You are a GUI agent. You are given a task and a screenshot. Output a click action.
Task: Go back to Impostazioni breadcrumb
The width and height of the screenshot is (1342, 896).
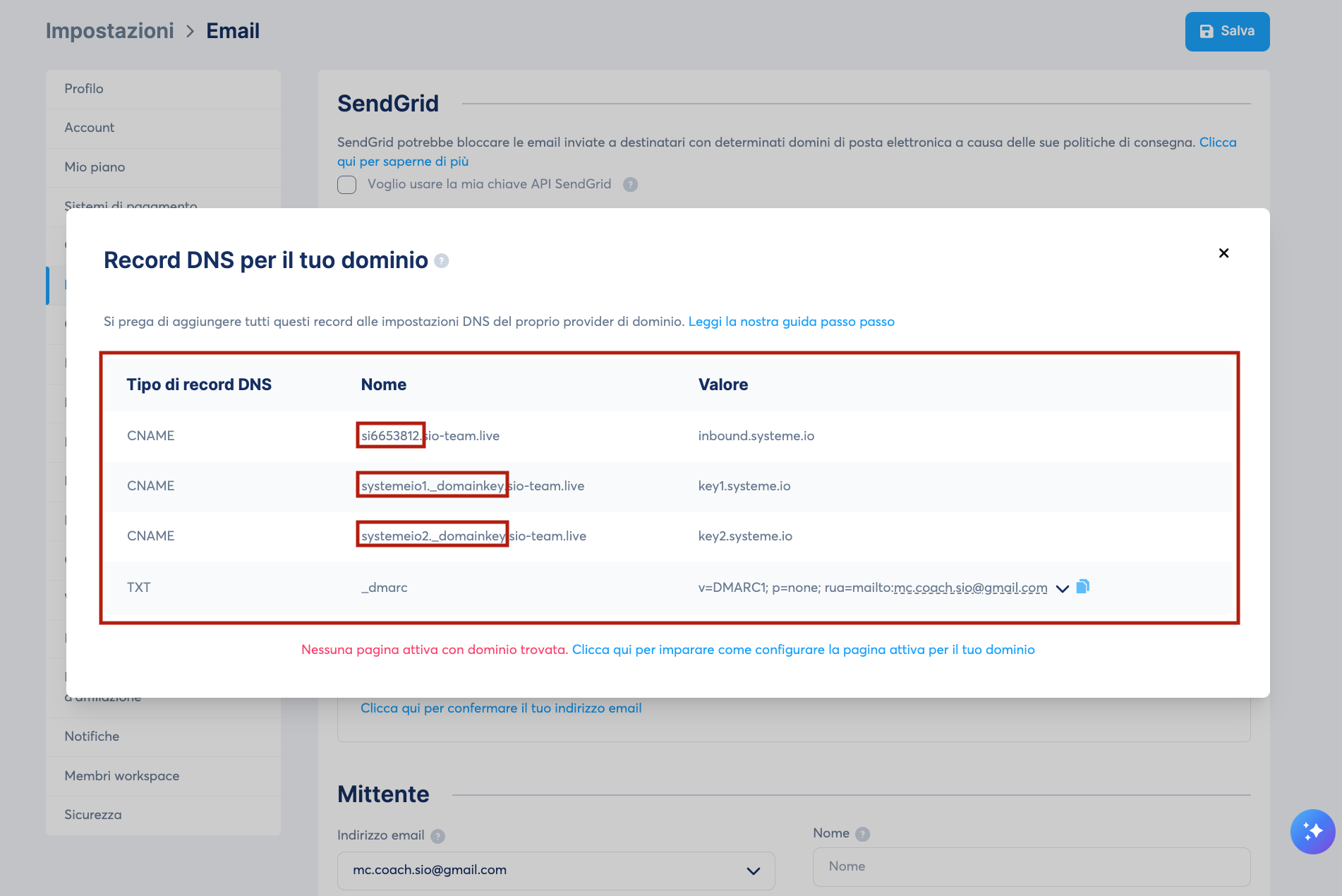[110, 31]
